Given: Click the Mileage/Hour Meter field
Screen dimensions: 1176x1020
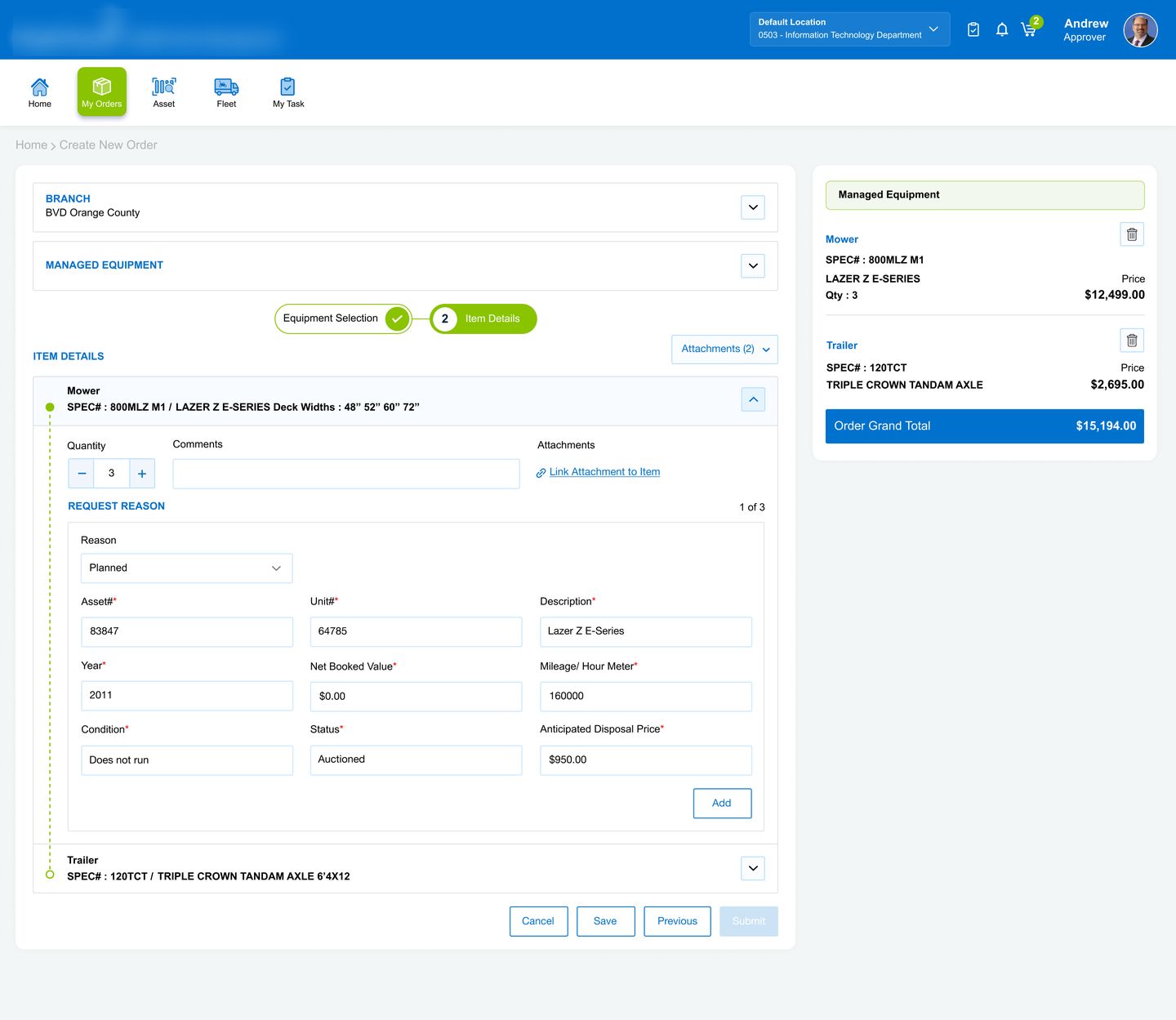Looking at the screenshot, I should pyautogui.click(x=646, y=697).
